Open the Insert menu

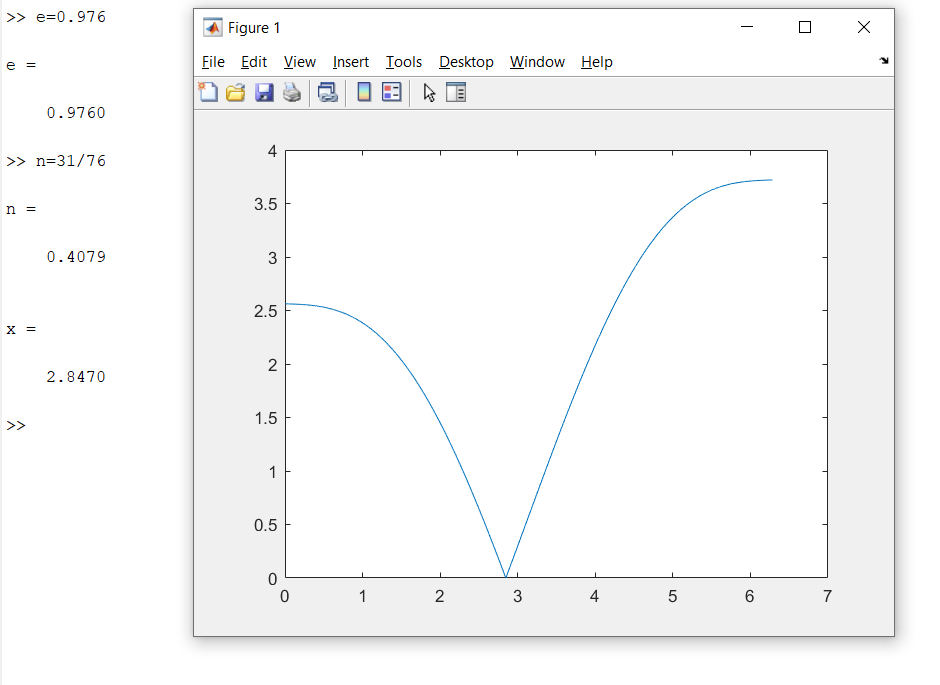click(x=351, y=61)
